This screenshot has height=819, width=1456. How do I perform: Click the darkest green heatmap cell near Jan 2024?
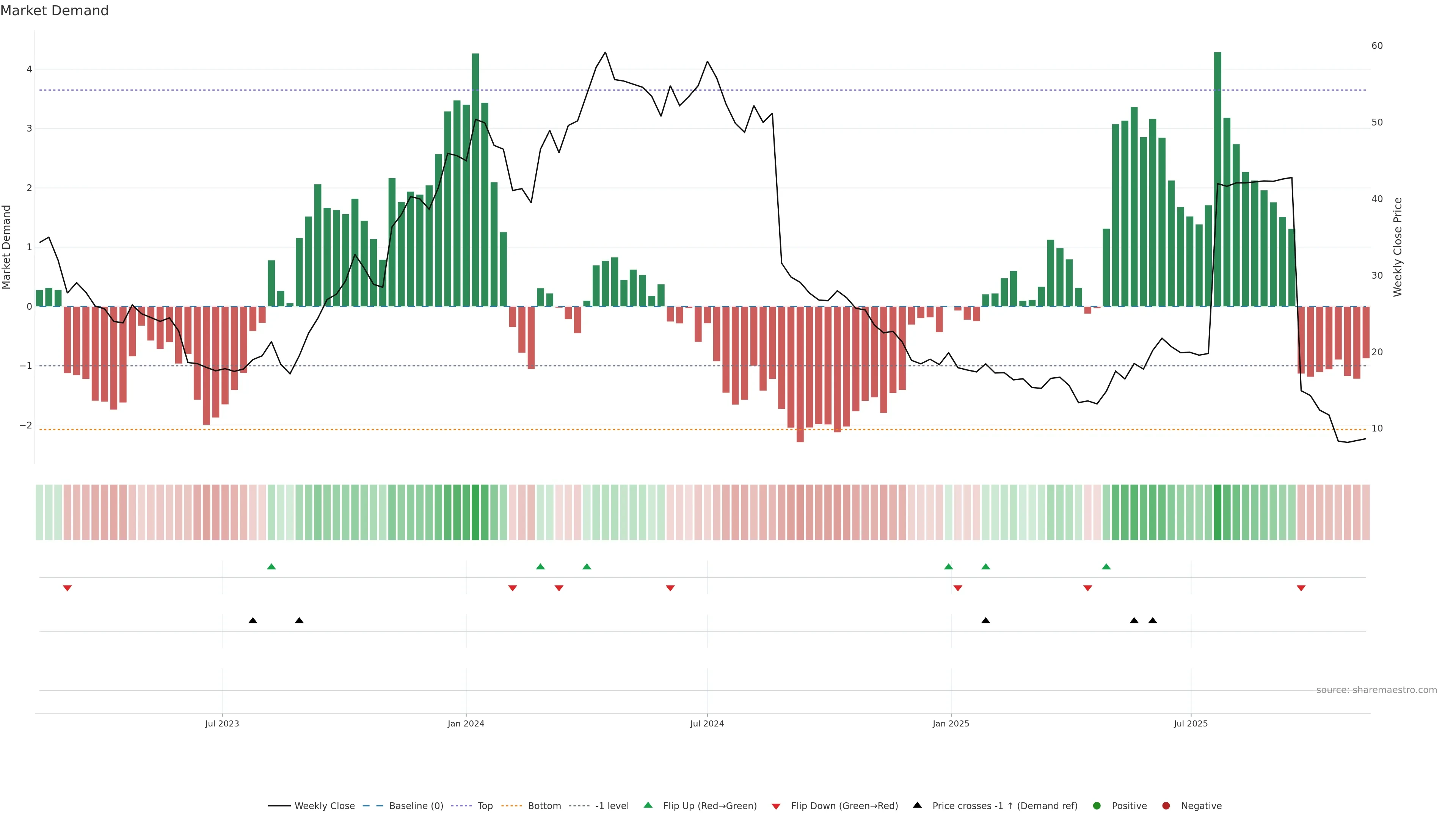(x=475, y=512)
